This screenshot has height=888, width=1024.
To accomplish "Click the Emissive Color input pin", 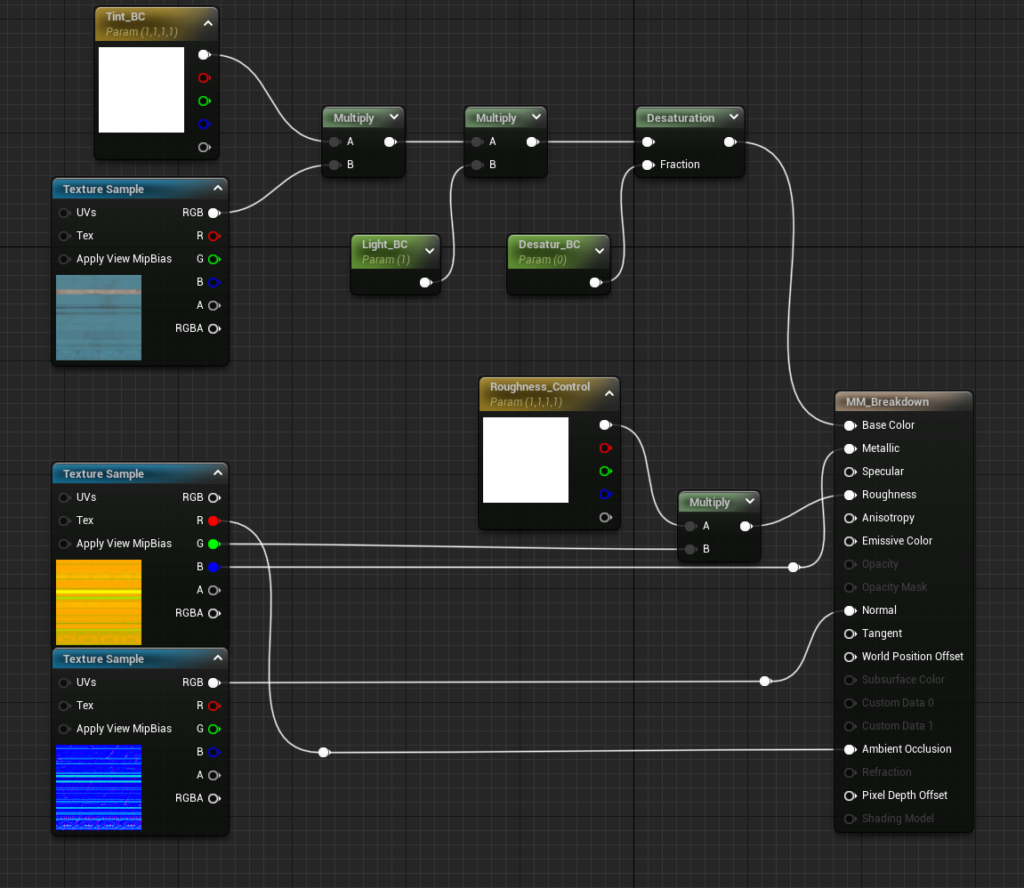I will pyautogui.click(x=850, y=541).
